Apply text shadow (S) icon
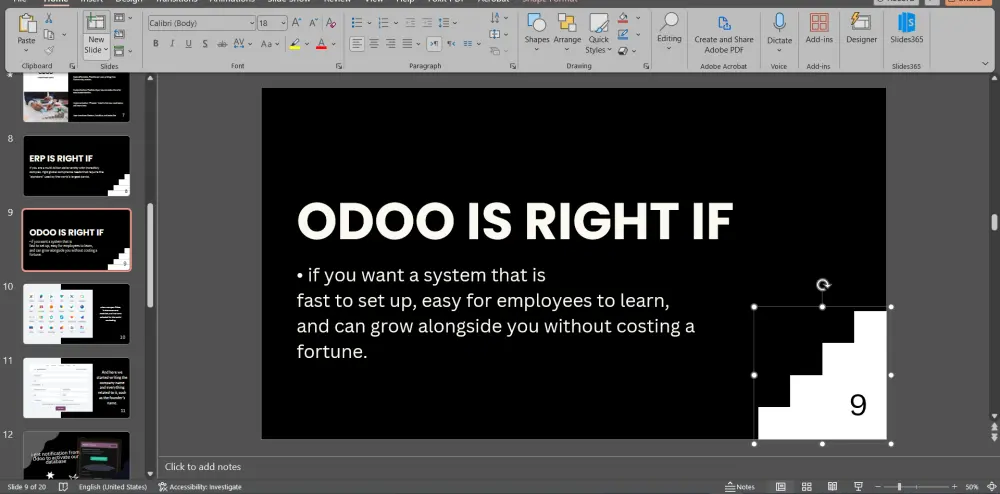 205,44
